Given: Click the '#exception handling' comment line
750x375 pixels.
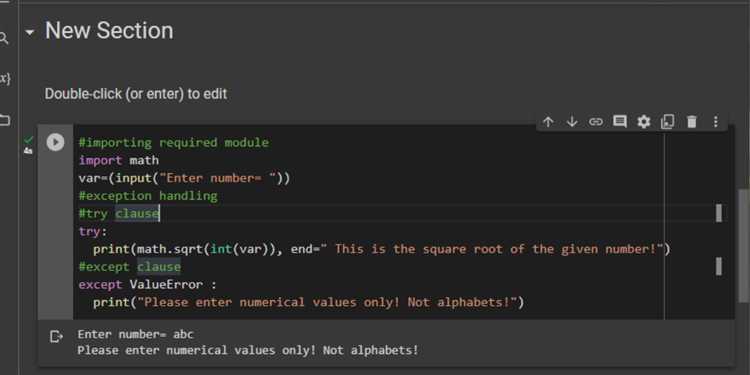Looking at the screenshot, I should (x=148, y=196).
